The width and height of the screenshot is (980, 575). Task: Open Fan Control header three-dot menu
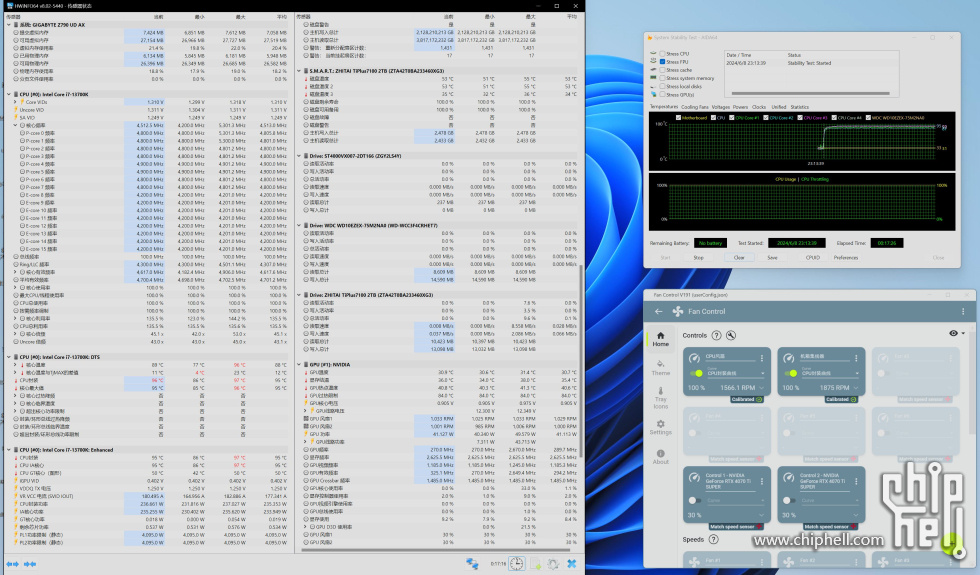point(962,311)
